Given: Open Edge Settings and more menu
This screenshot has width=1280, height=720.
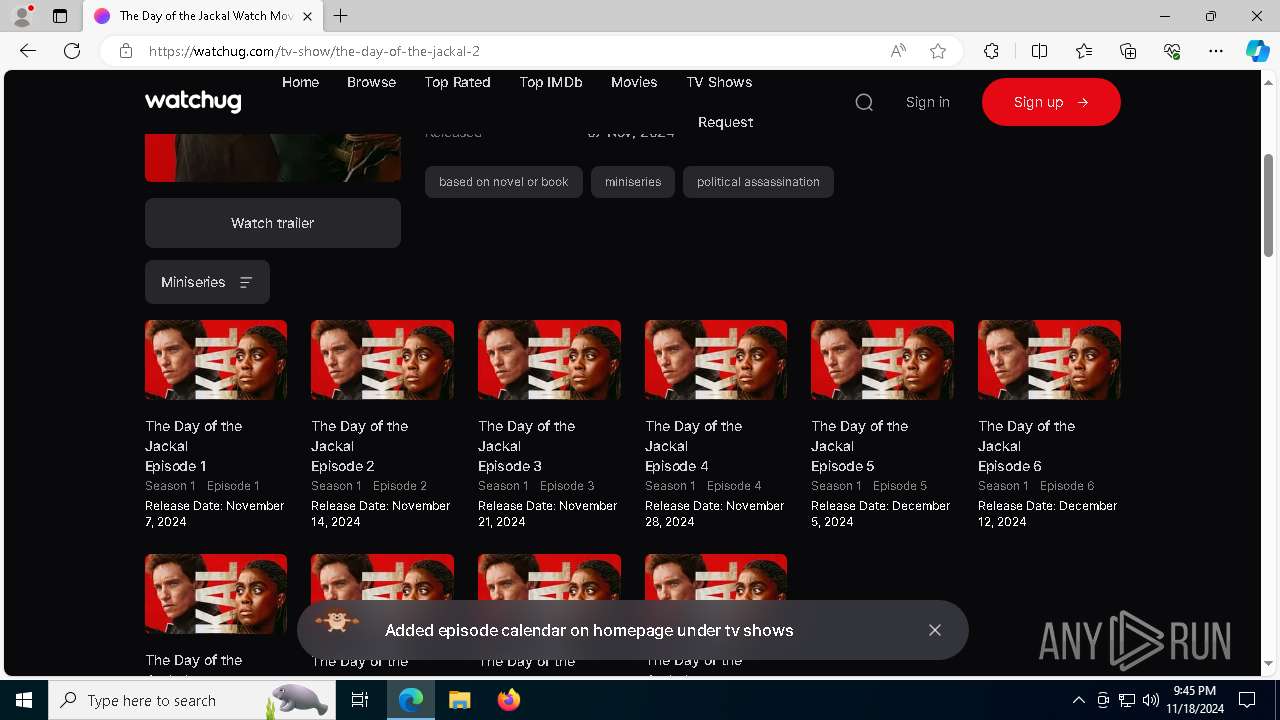Looking at the screenshot, I should (1216, 51).
